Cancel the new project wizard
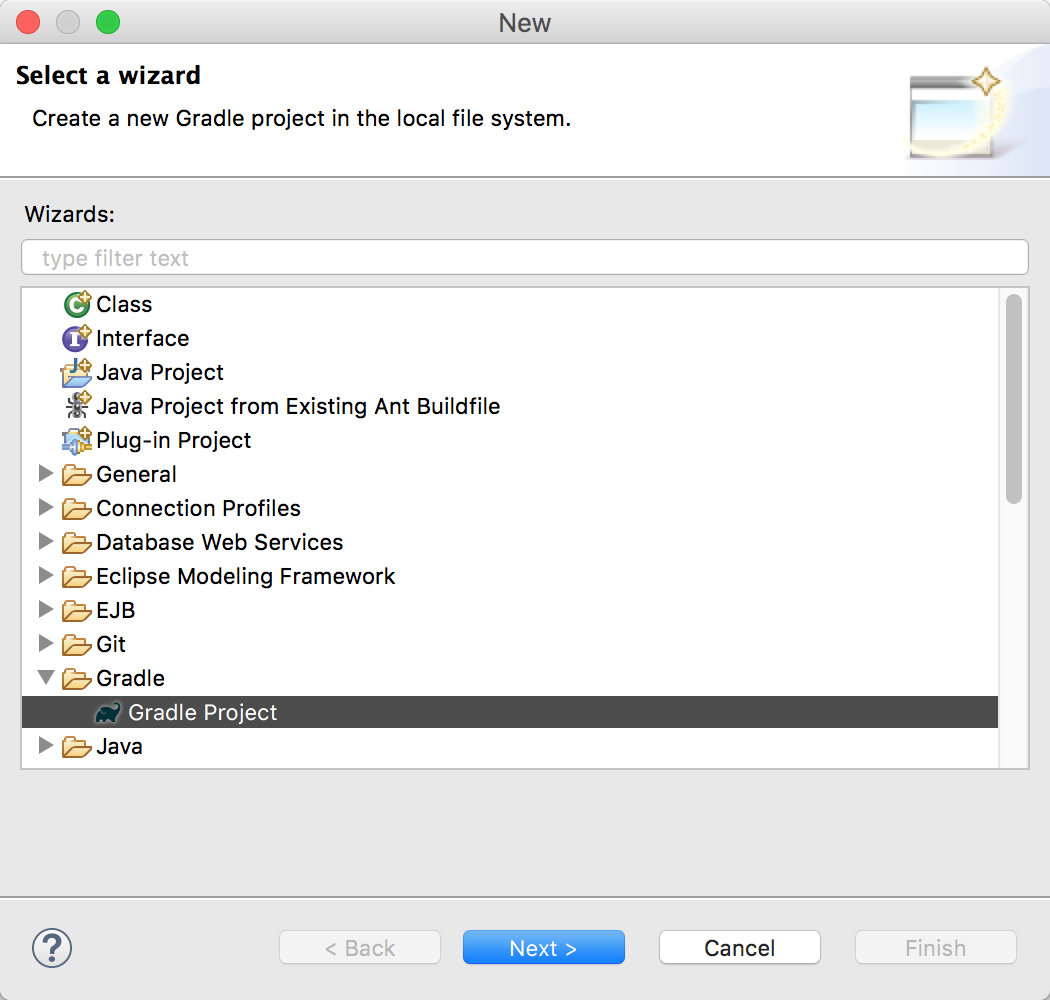The image size is (1050, 1000). (739, 947)
